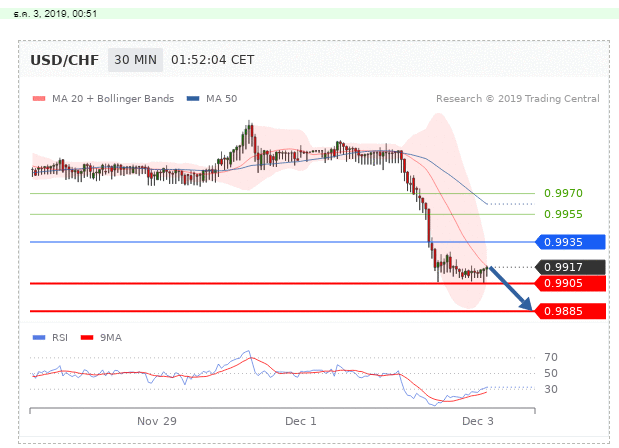This screenshot has width=619, height=448.
Task: Click the 0.9970 resistance level label
Action: click(x=563, y=193)
